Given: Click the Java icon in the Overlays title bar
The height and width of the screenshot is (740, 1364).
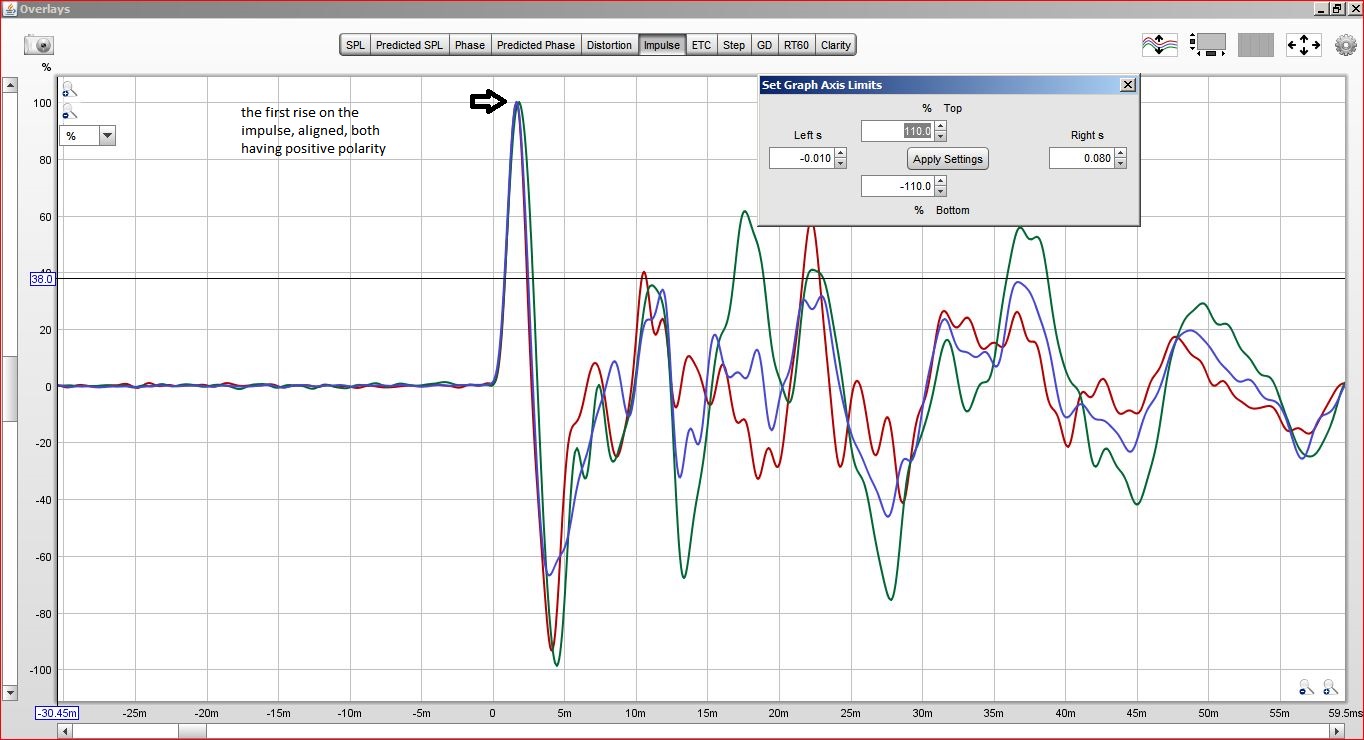Looking at the screenshot, I should 9,8.
